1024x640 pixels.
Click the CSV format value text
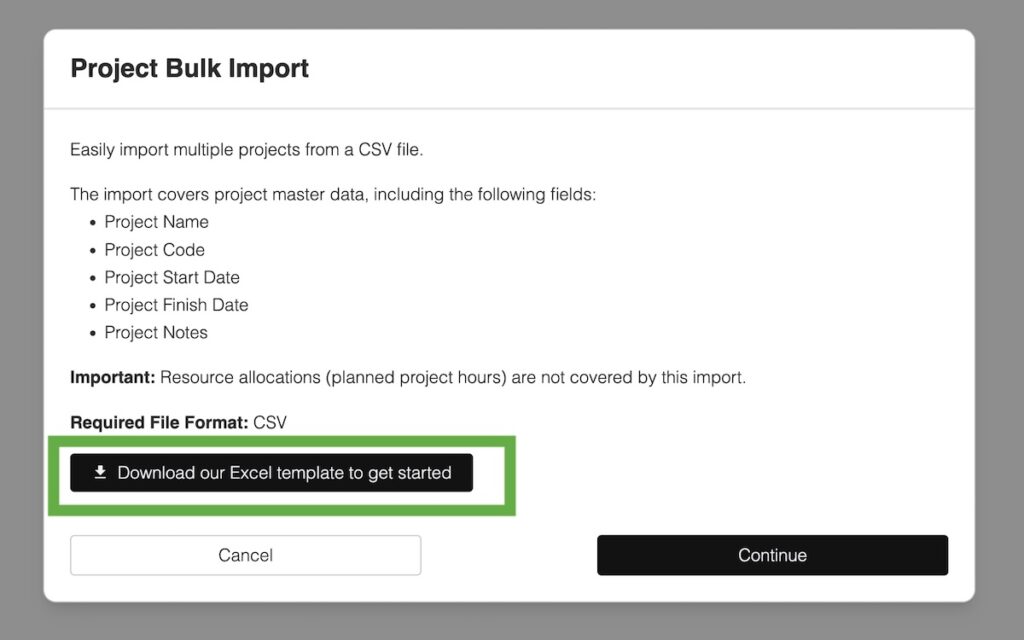coord(270,422)
